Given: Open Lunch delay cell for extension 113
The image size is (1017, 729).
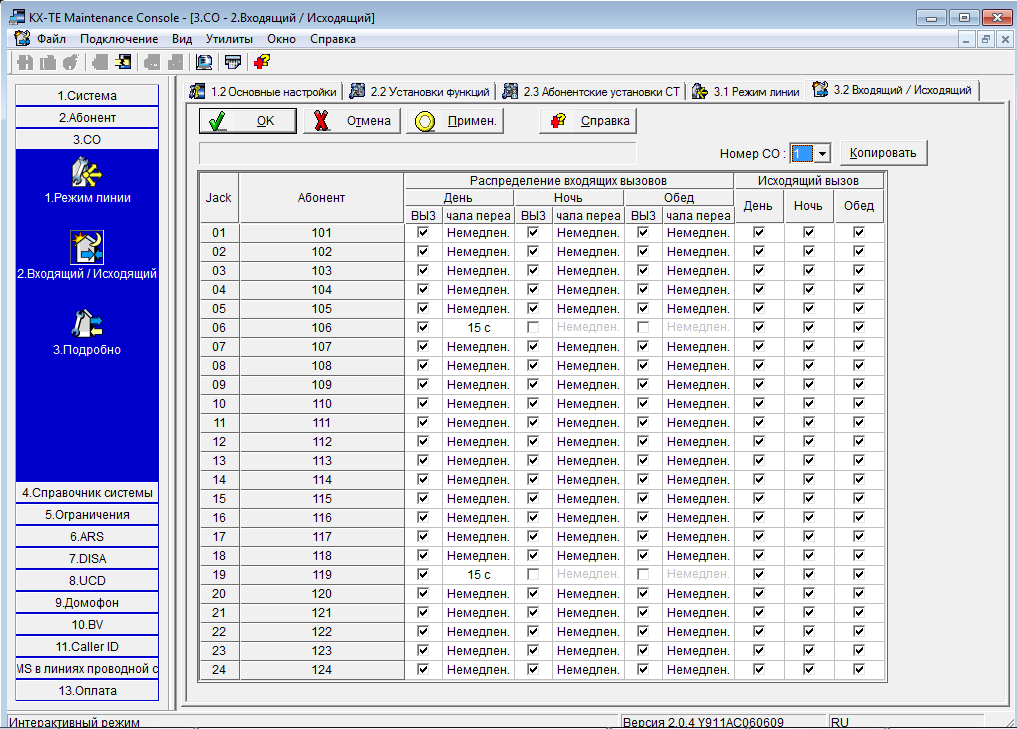Looking at the screenshot, I should pos(699,460).
